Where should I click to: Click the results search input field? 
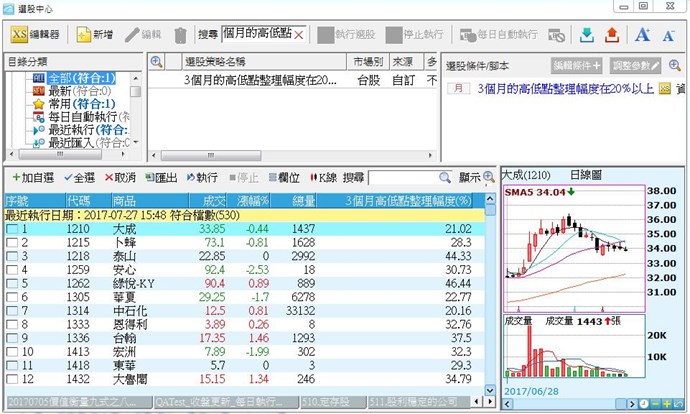411,177
